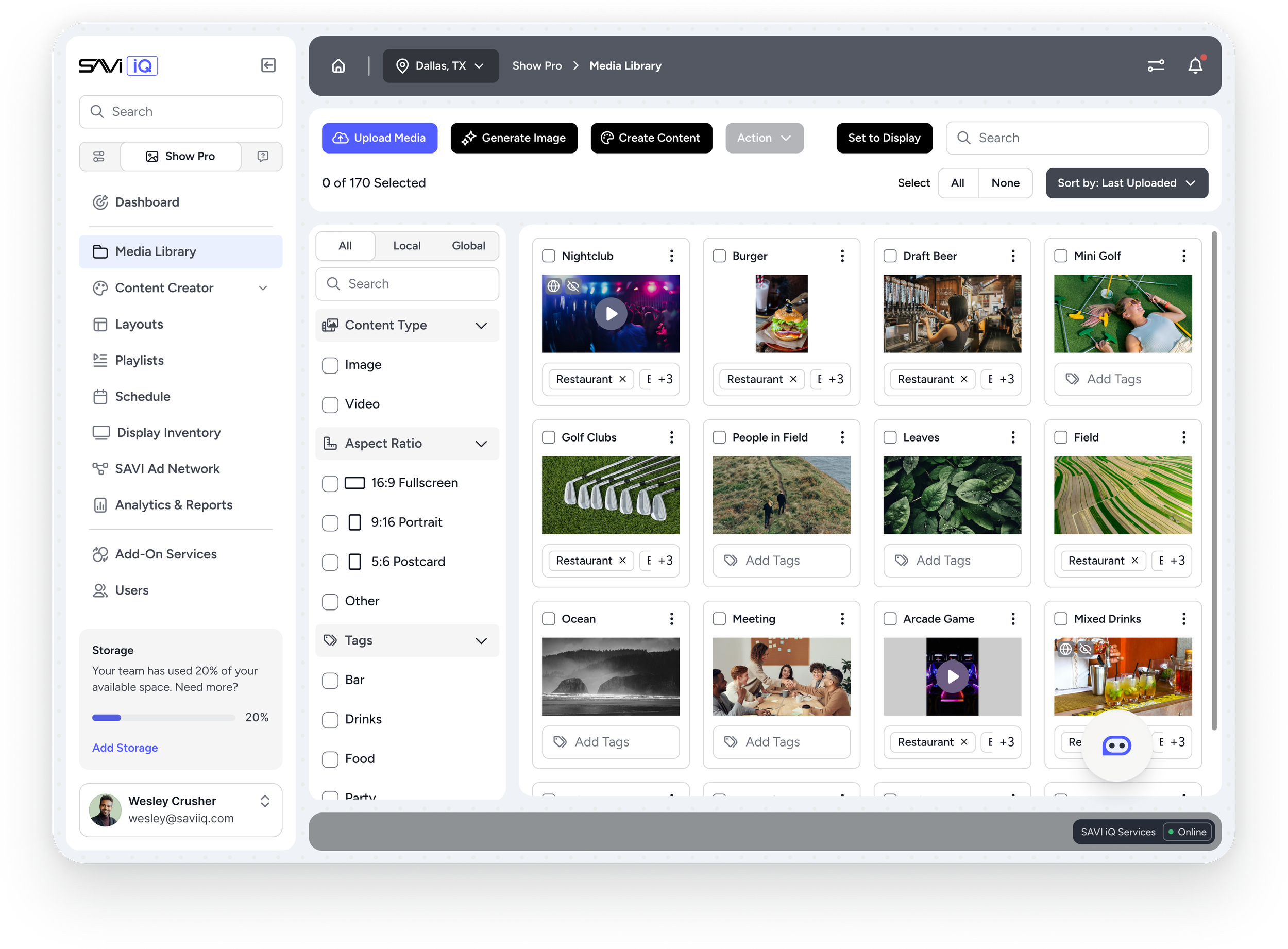Screen dimensions: 1288x949
Task: Click the globe icon on the Nightclub video
Action: click(553, 285)
